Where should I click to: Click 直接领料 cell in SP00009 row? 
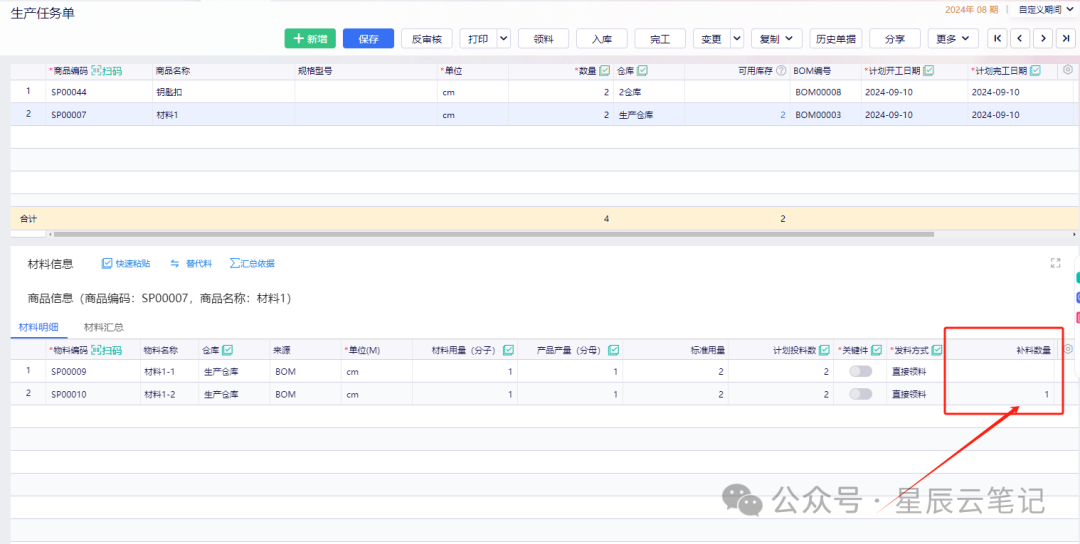click(917, 371)
